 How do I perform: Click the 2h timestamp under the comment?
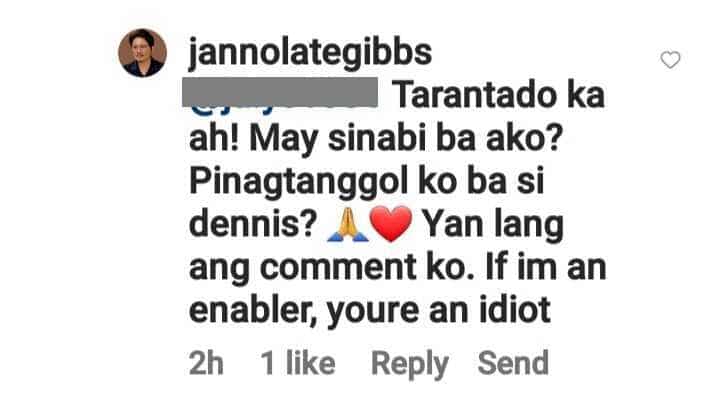tap(206, 363)
